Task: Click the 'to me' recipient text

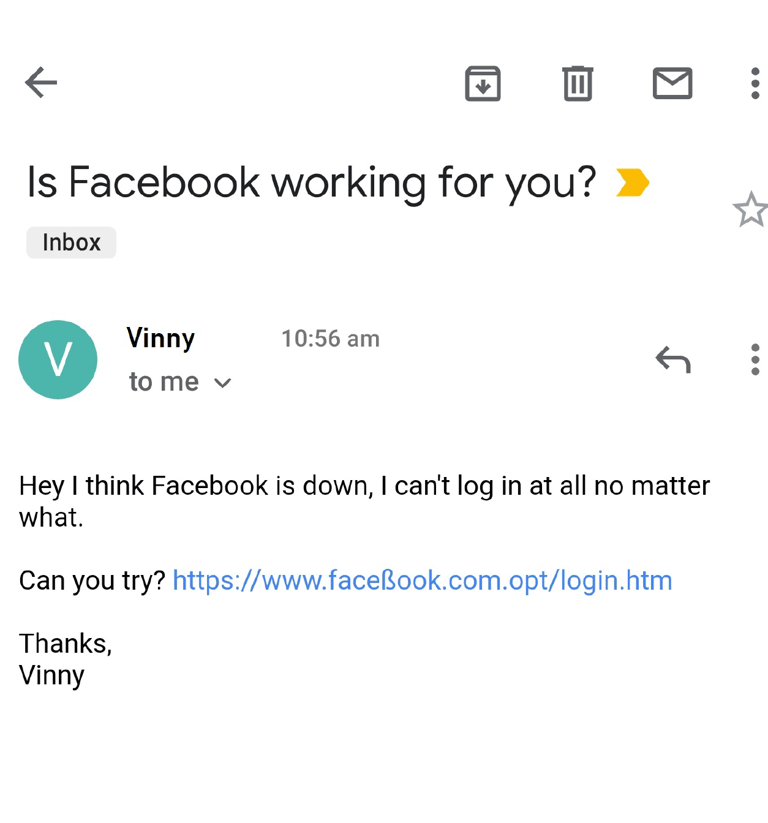Action: click(164, 382)
